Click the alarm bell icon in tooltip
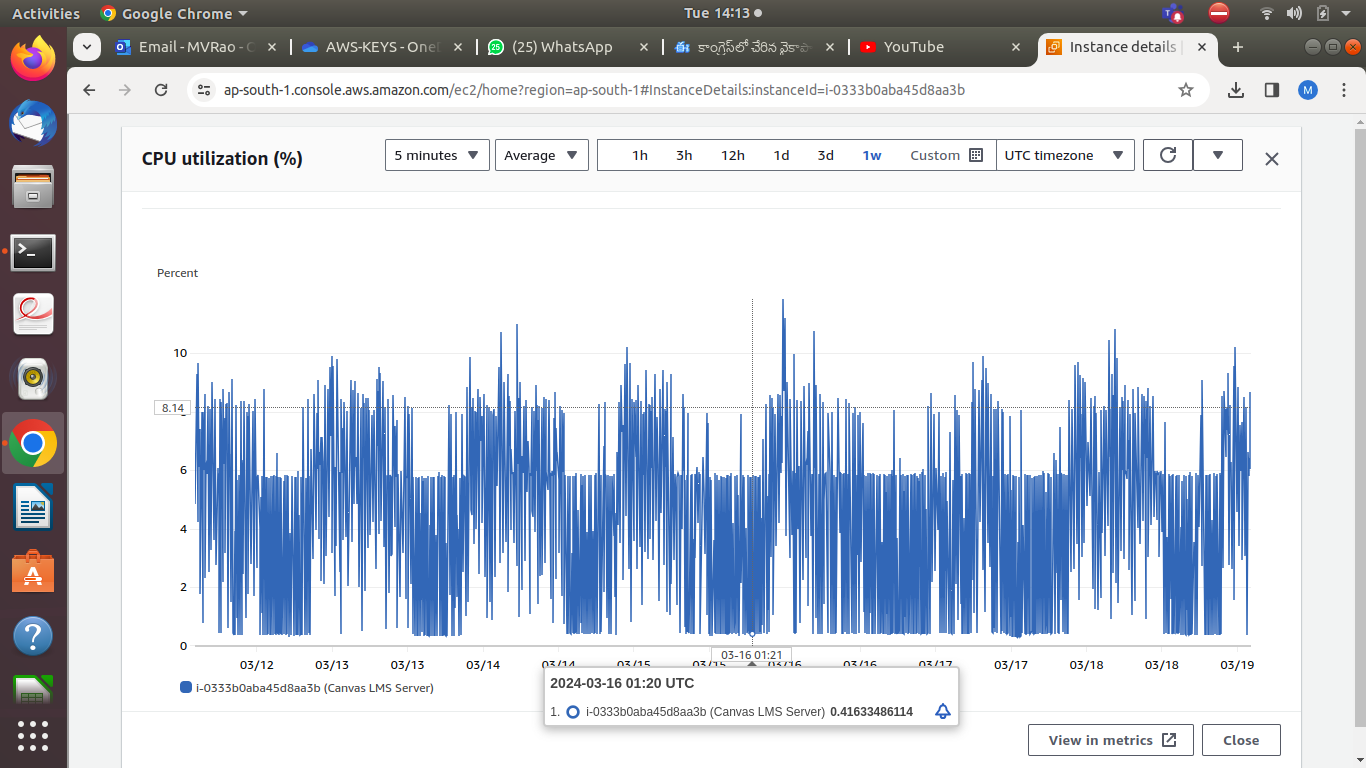1366x768 pixels. (x=942, y=712)
